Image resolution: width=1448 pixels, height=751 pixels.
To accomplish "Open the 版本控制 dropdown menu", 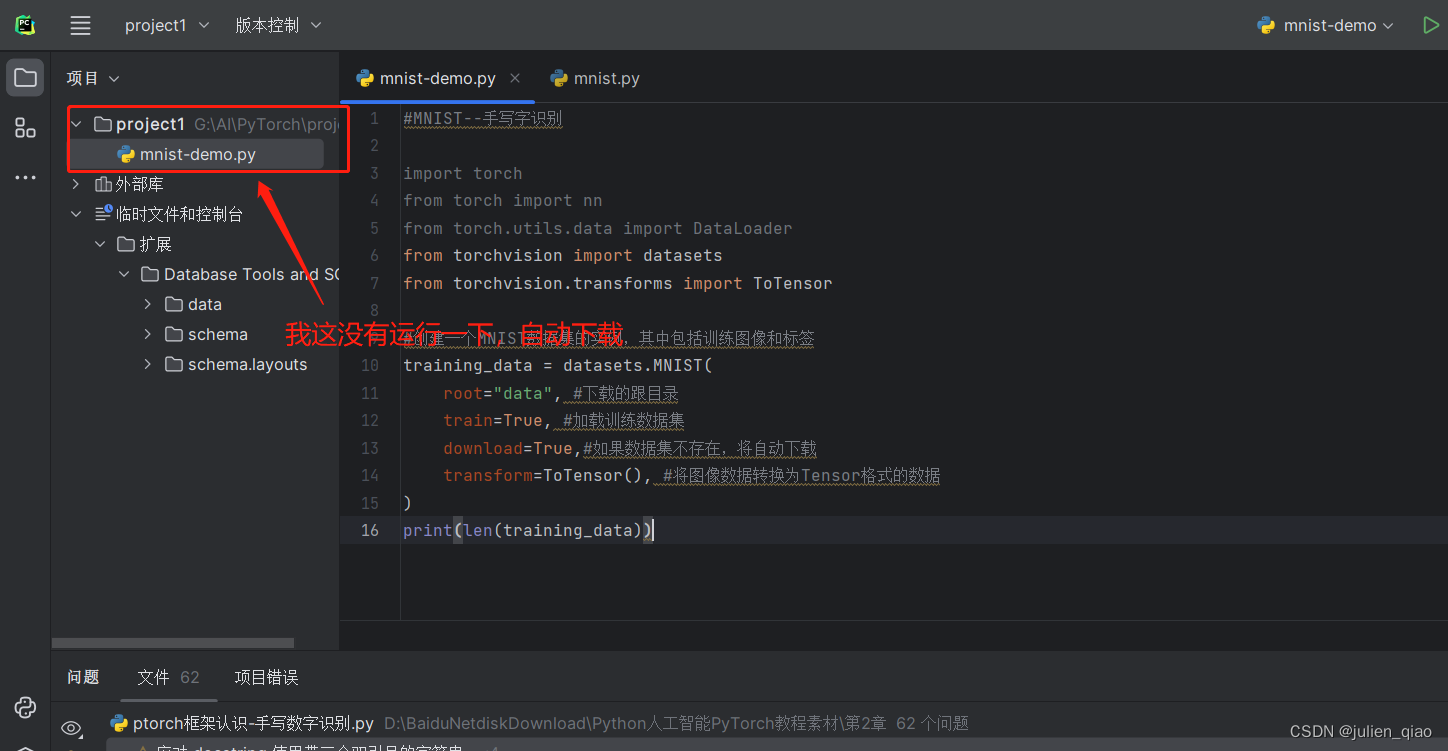I will (x=279, y=26).
